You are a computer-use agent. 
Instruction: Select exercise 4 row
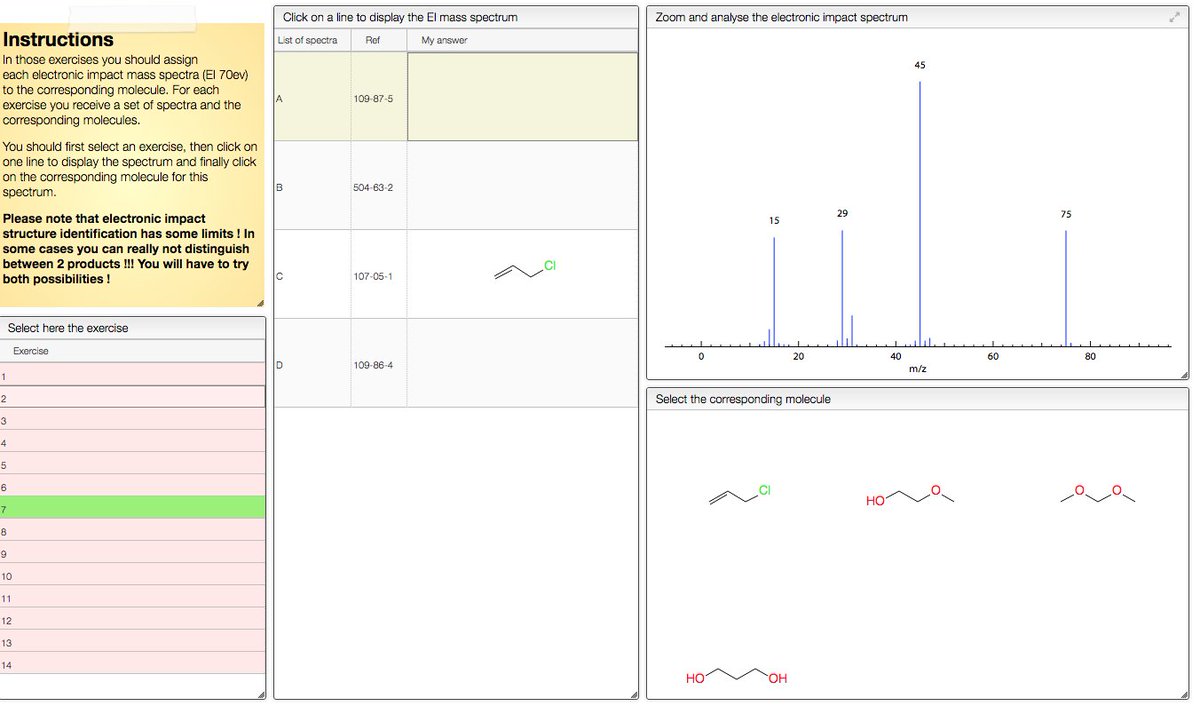133,441
